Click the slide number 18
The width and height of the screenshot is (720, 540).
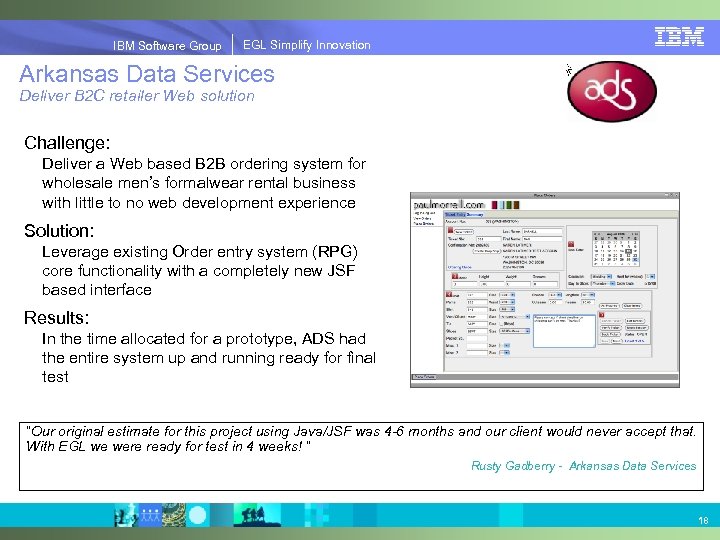coord(703,520)
